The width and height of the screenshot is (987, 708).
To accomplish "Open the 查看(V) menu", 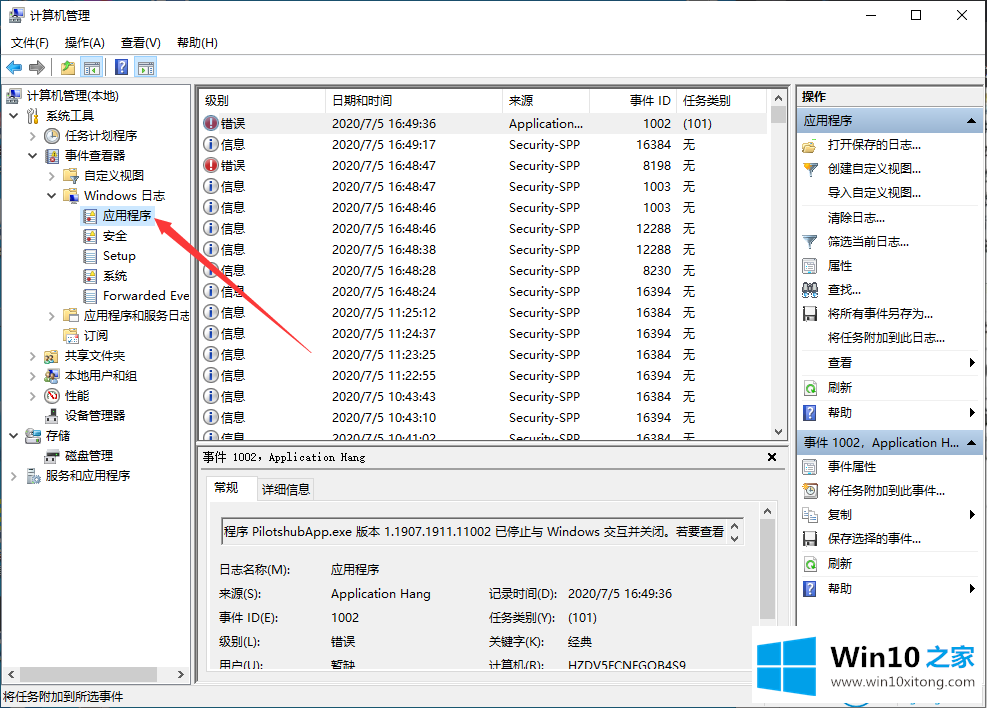I will coord(140,43).
